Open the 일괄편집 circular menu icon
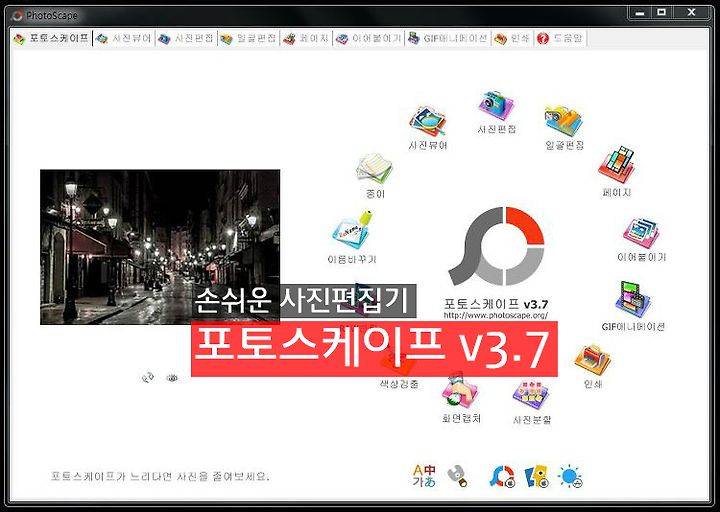Viewport: 720px width, 512px height. click(564, 121)
